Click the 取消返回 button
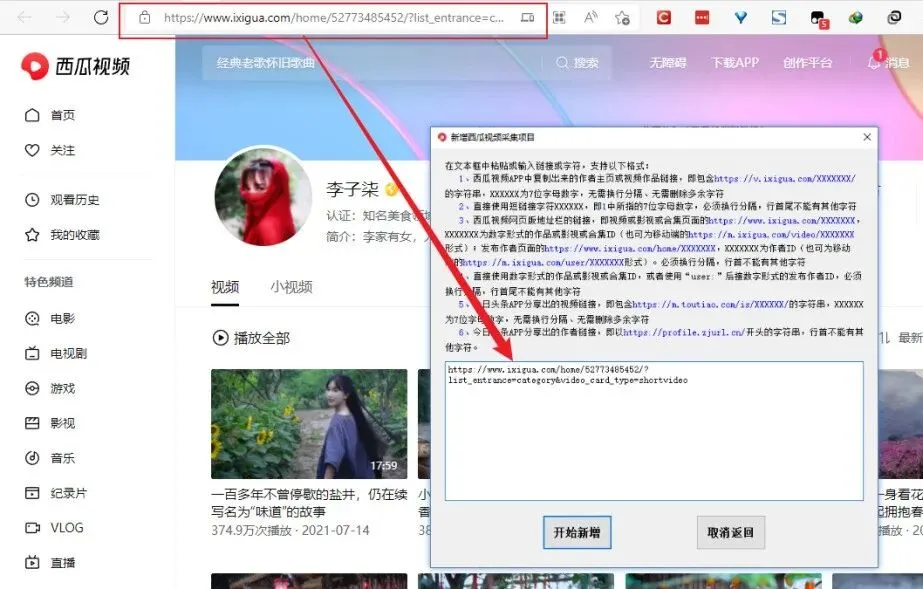The image size is (923, 589). tap(731, 533)
